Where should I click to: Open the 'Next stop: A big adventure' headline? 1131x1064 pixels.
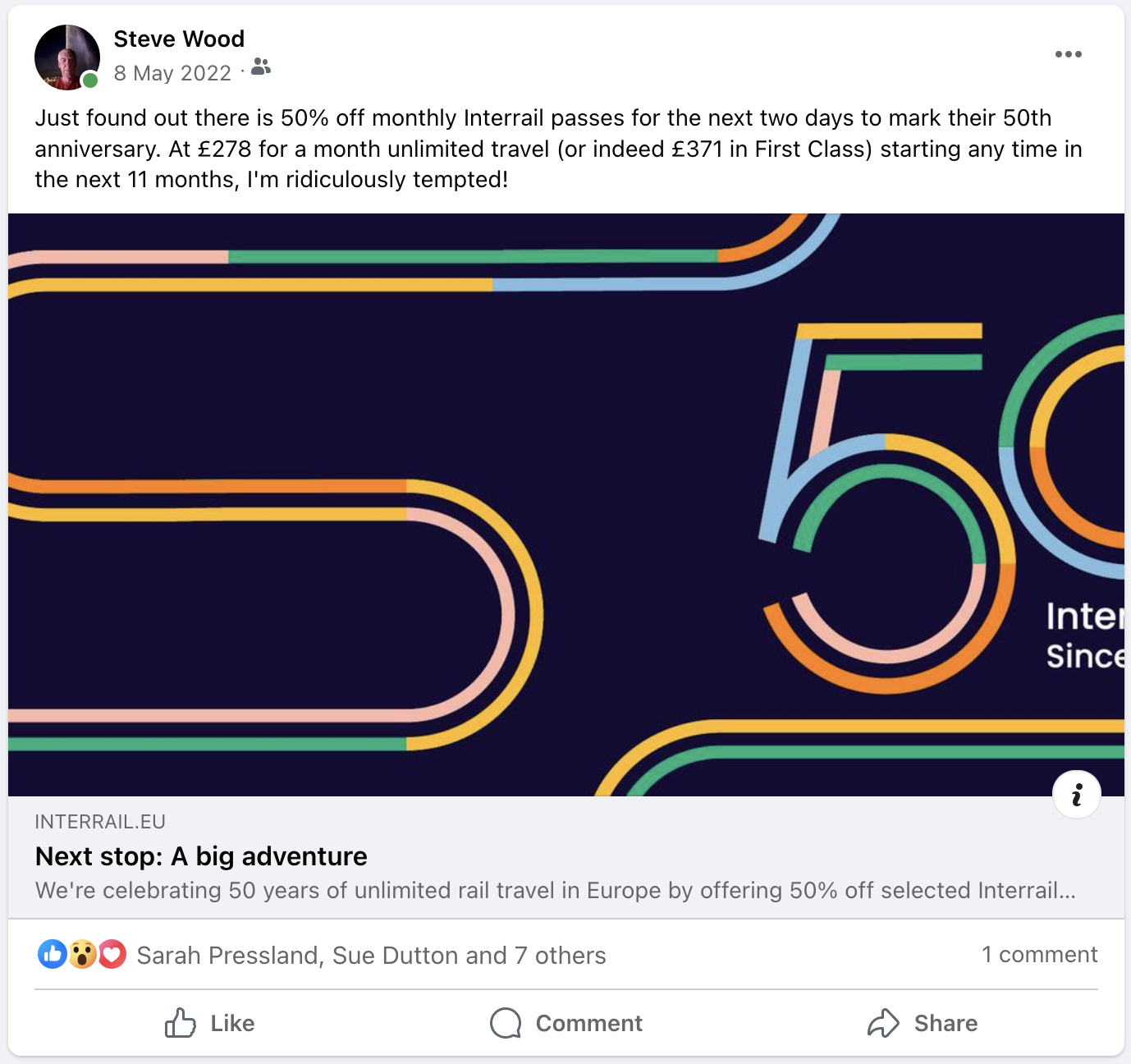[x=201, y=856]
